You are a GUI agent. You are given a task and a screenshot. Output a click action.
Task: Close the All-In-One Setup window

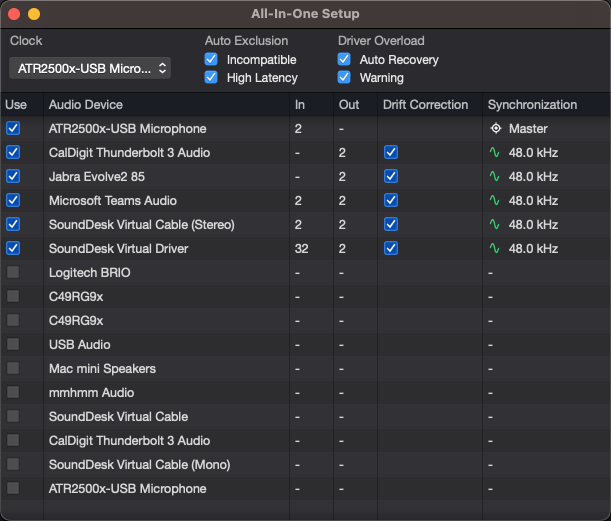[14, 15]
